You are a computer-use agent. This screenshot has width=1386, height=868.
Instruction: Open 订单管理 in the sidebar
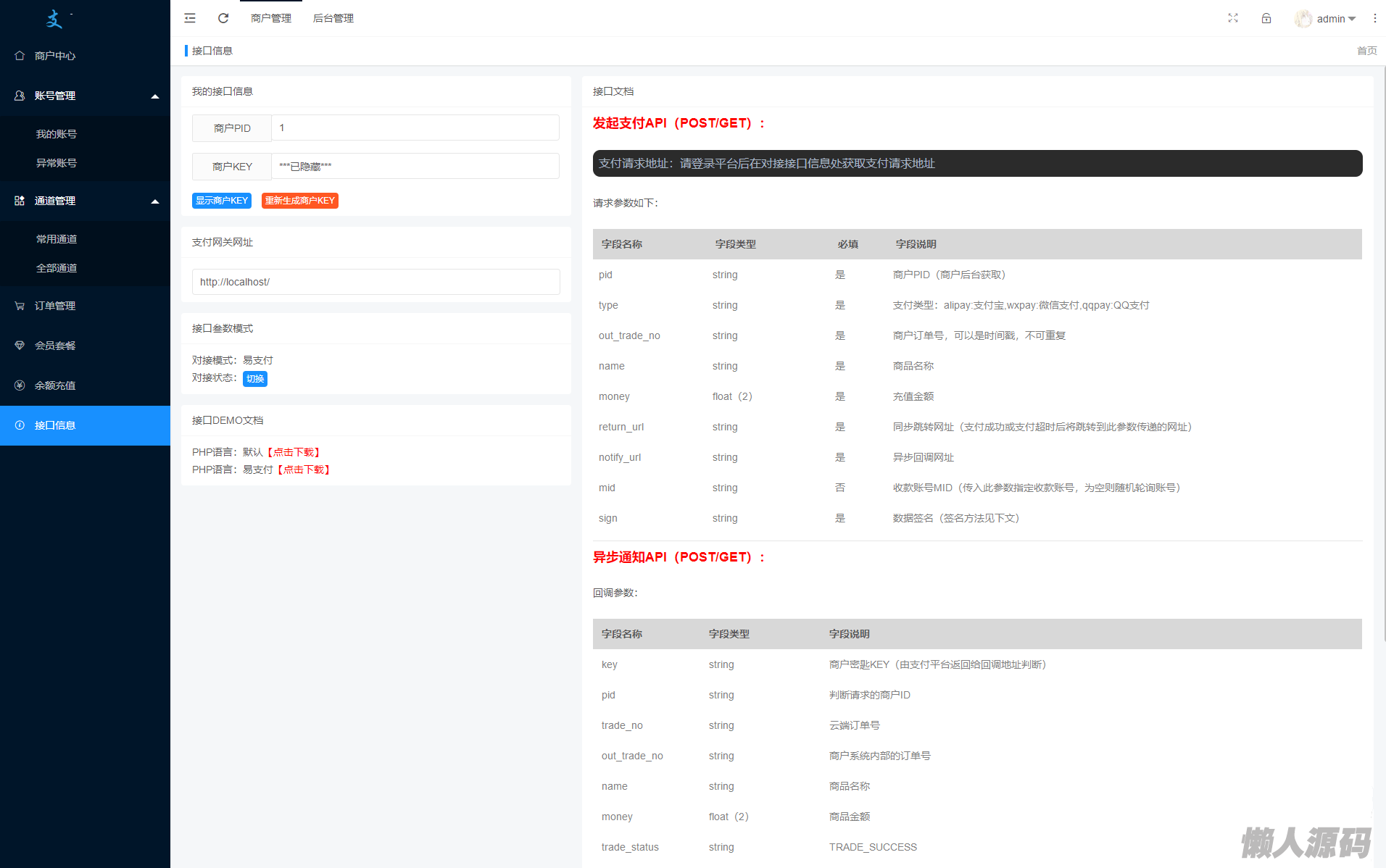tap(55, 306)
